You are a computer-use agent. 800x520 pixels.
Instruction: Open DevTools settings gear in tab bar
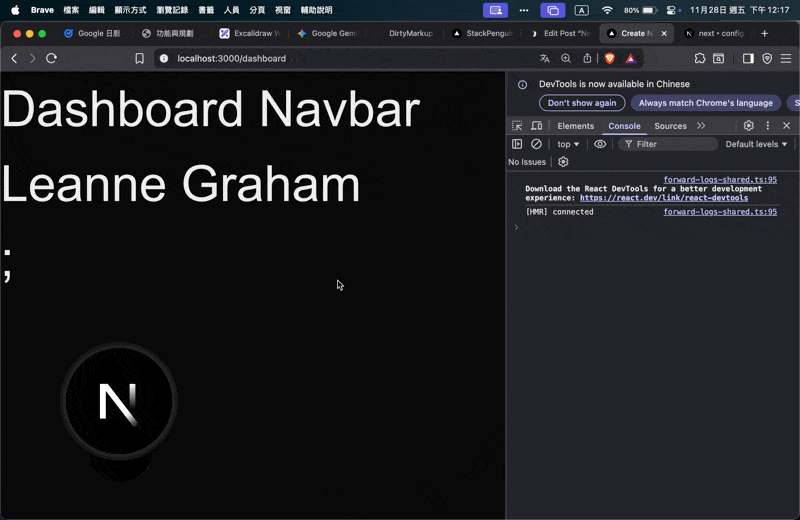pyautogui.click(x=748, y=126)
